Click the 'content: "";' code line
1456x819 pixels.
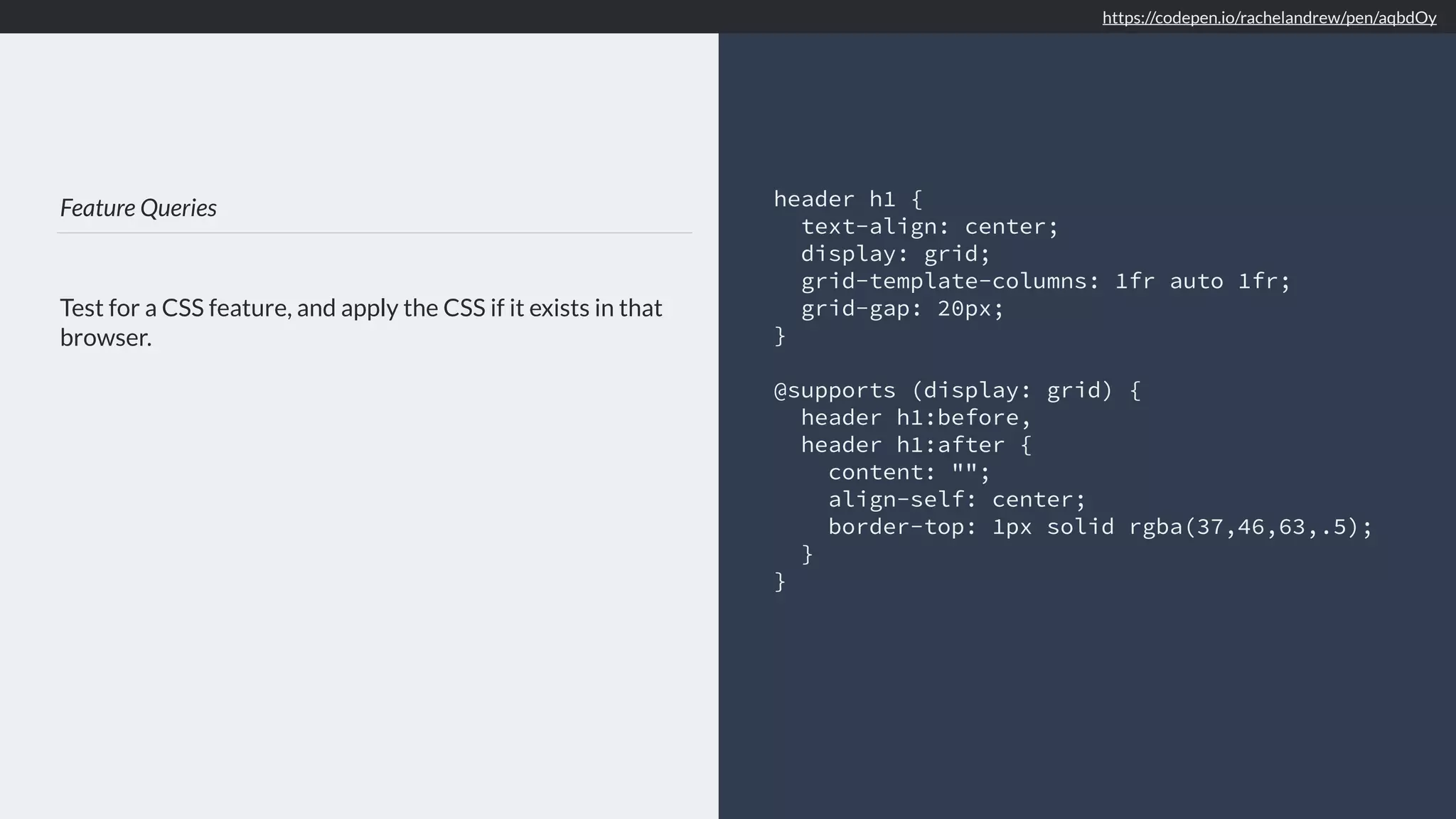[x=909, y=472]
